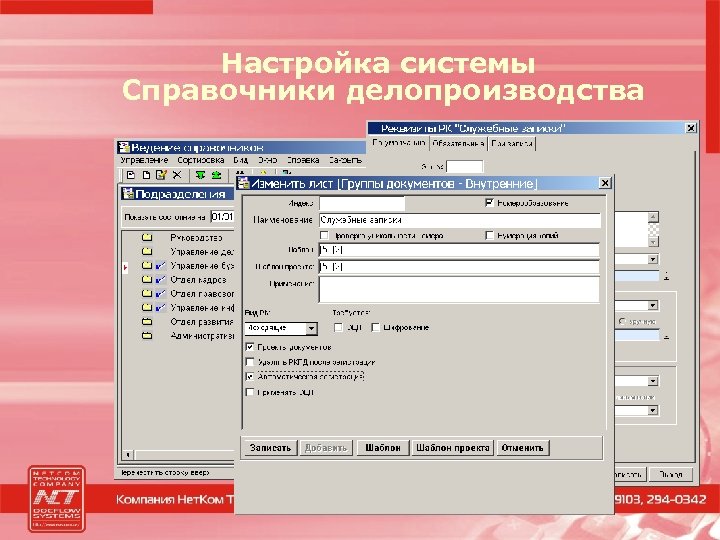Image resolution: width=720 pixels, height=540 pixels.
Task: Click the Отменить button
Action: pos(523,448)
